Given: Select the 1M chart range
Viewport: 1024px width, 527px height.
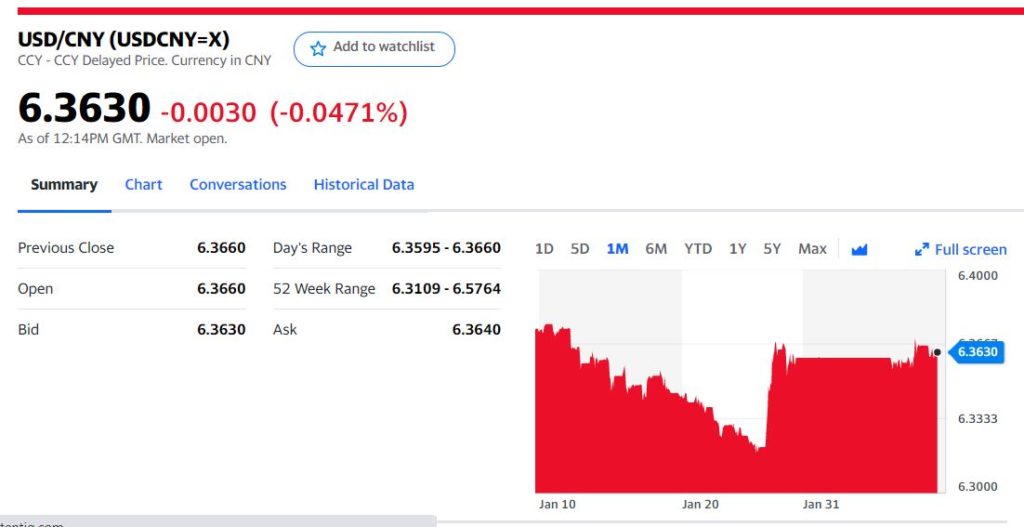Looking at the screenshot, I should (617, 249).
